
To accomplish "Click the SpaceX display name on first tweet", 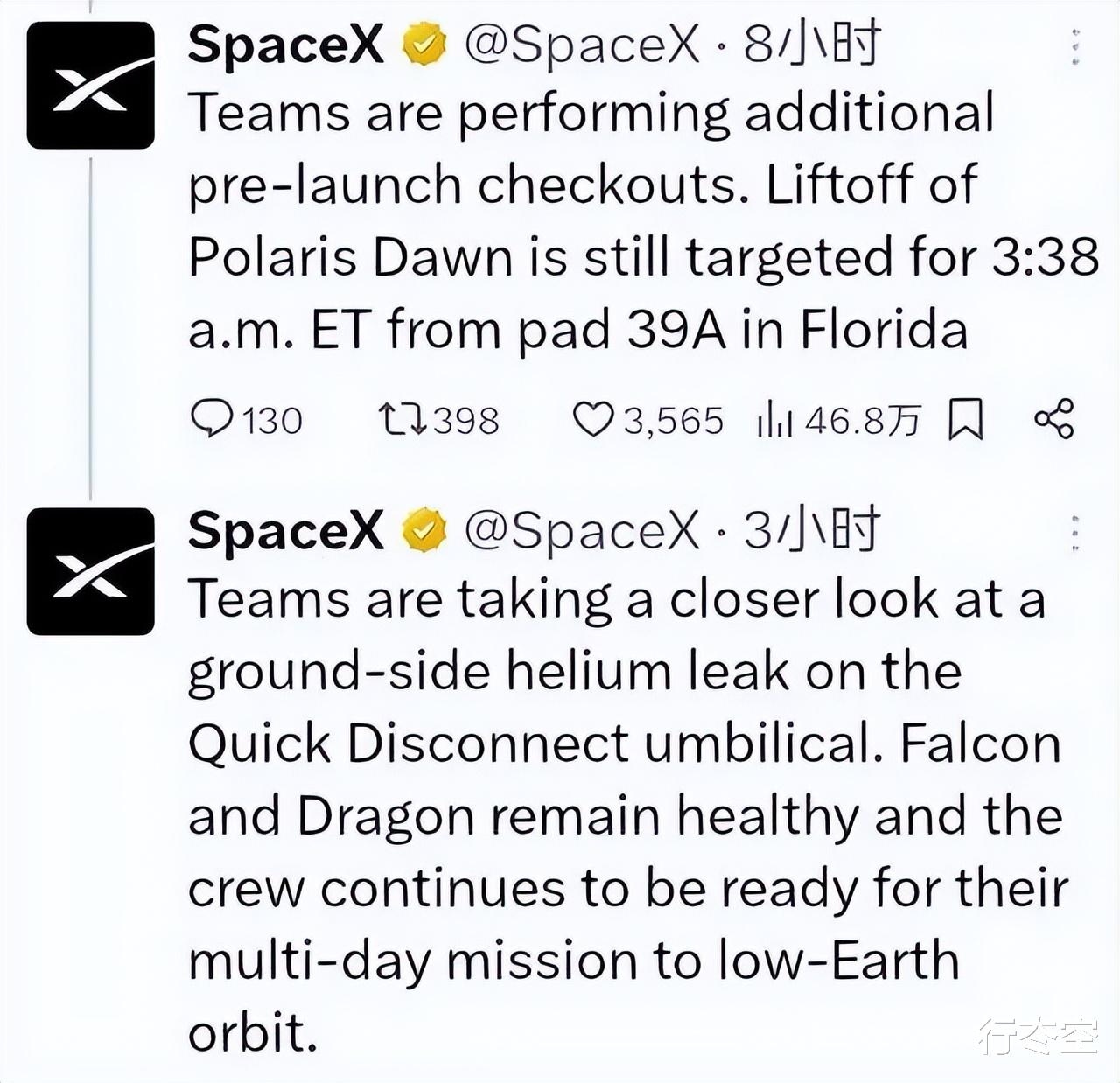I will click(x=286, y=44).
